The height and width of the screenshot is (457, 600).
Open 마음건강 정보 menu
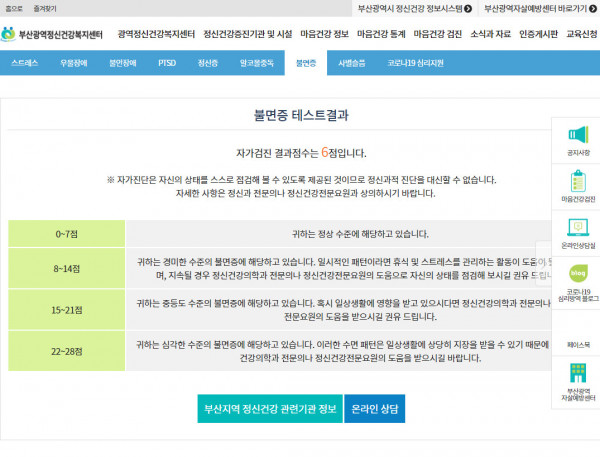(x=322, y=34)
